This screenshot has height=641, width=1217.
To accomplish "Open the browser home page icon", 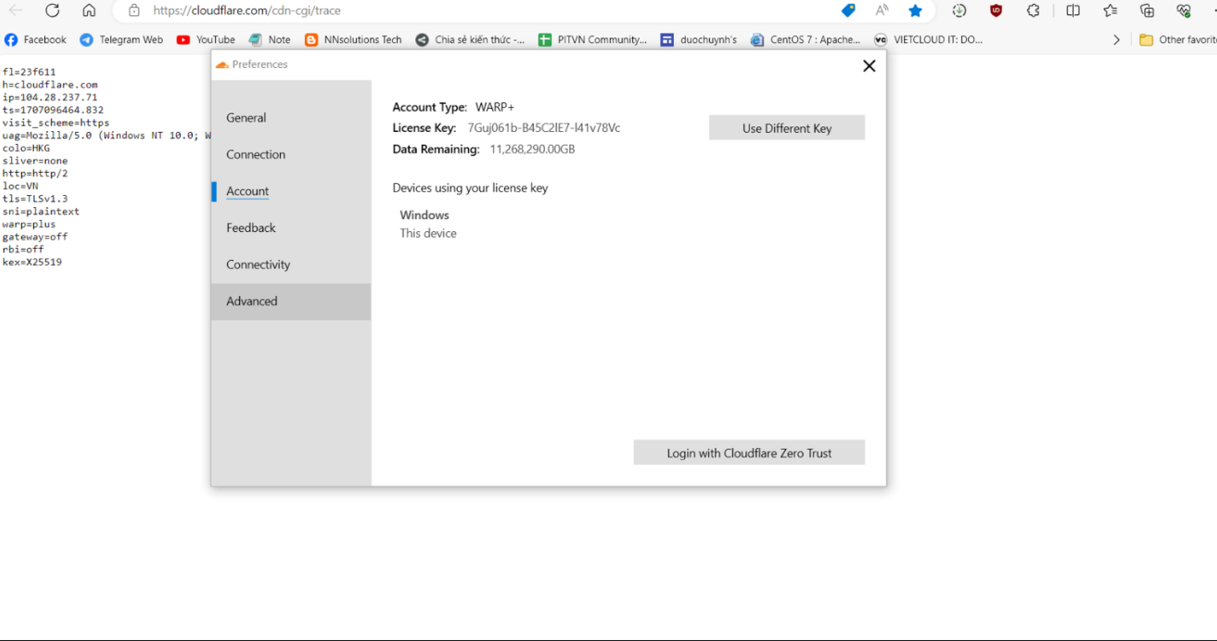I will (x=89, y=11).
